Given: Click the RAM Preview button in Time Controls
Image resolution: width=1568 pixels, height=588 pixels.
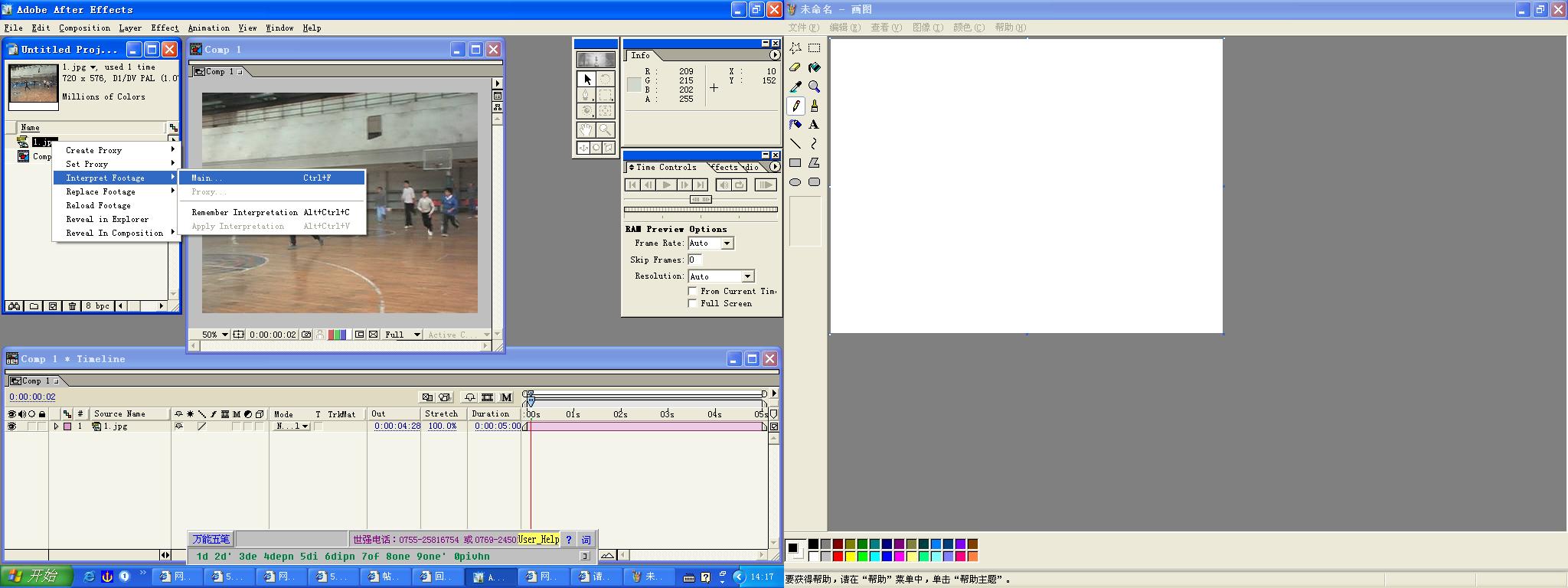Looking at the screenshot, I should pyautogui.click(x=765, y=185).
